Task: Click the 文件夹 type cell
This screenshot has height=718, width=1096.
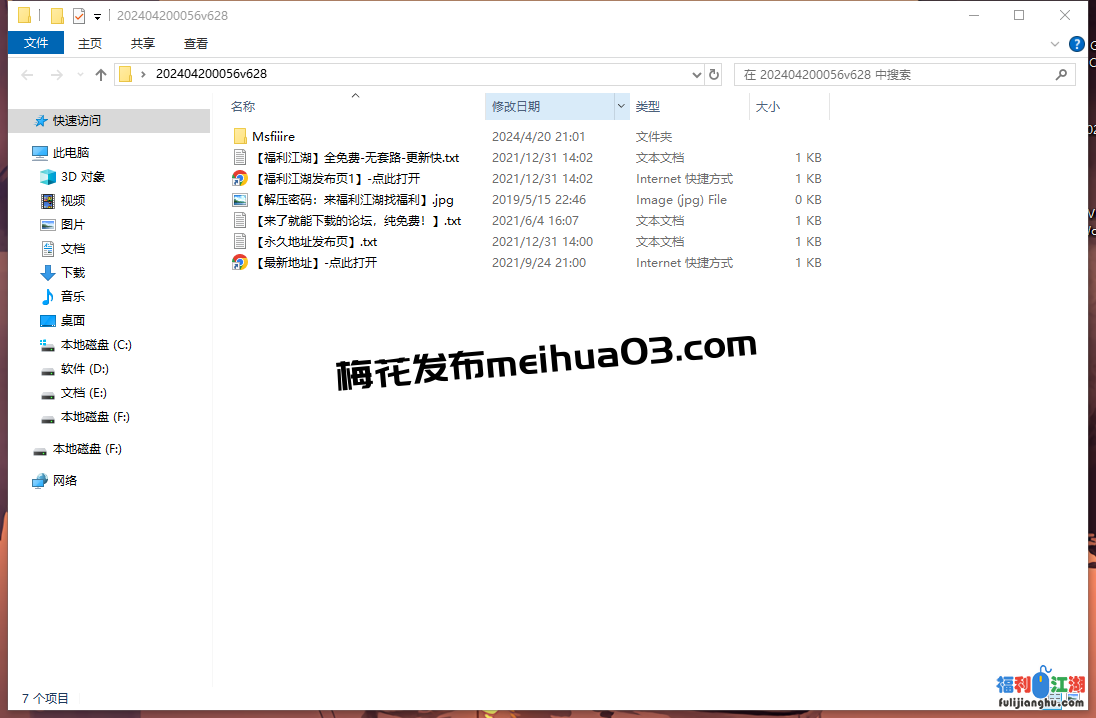Action: click(x=654, y=136)
